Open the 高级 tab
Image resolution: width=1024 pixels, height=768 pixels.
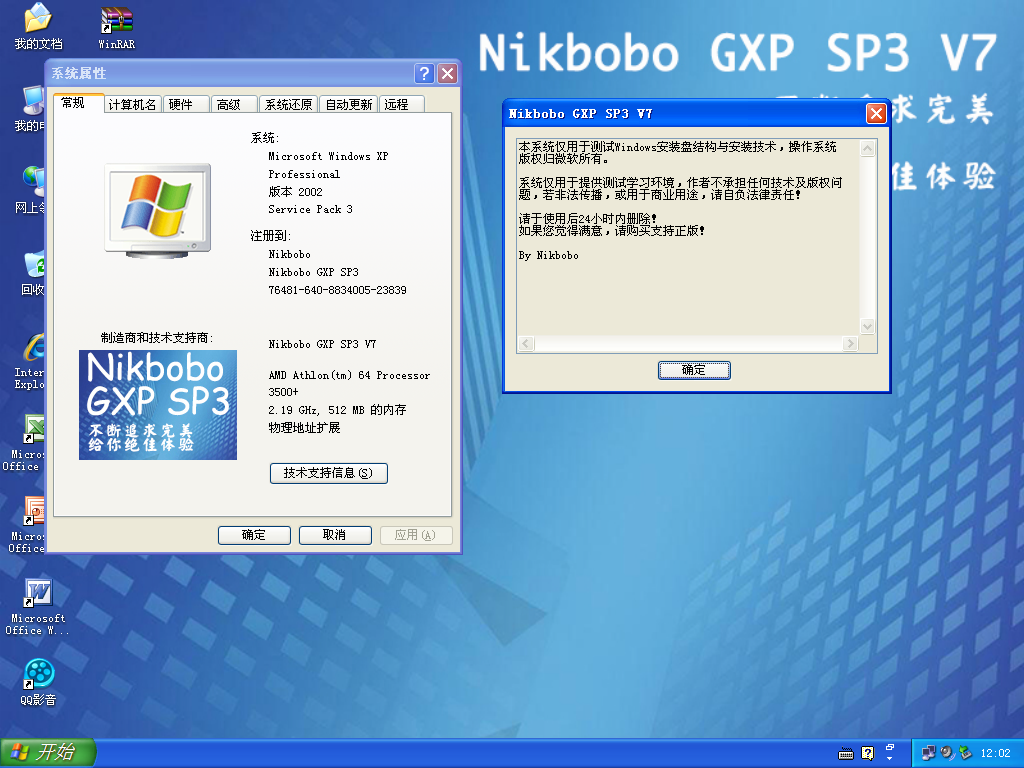tap(234, 104)
